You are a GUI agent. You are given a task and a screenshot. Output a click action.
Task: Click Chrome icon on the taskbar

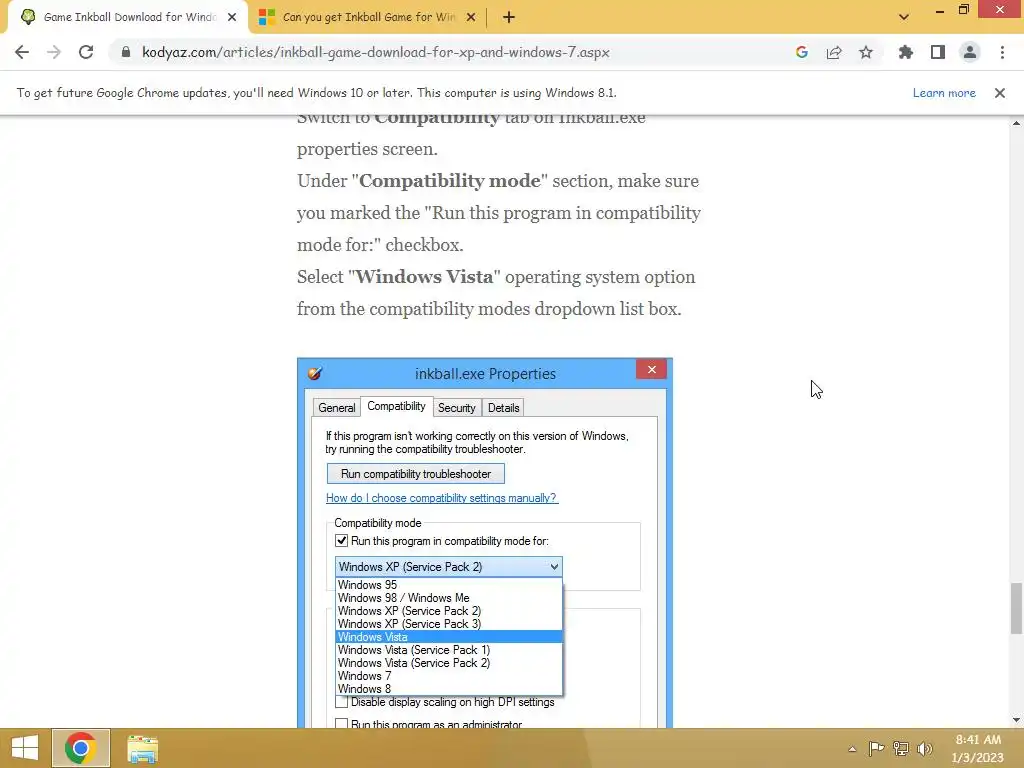point(80,748)
